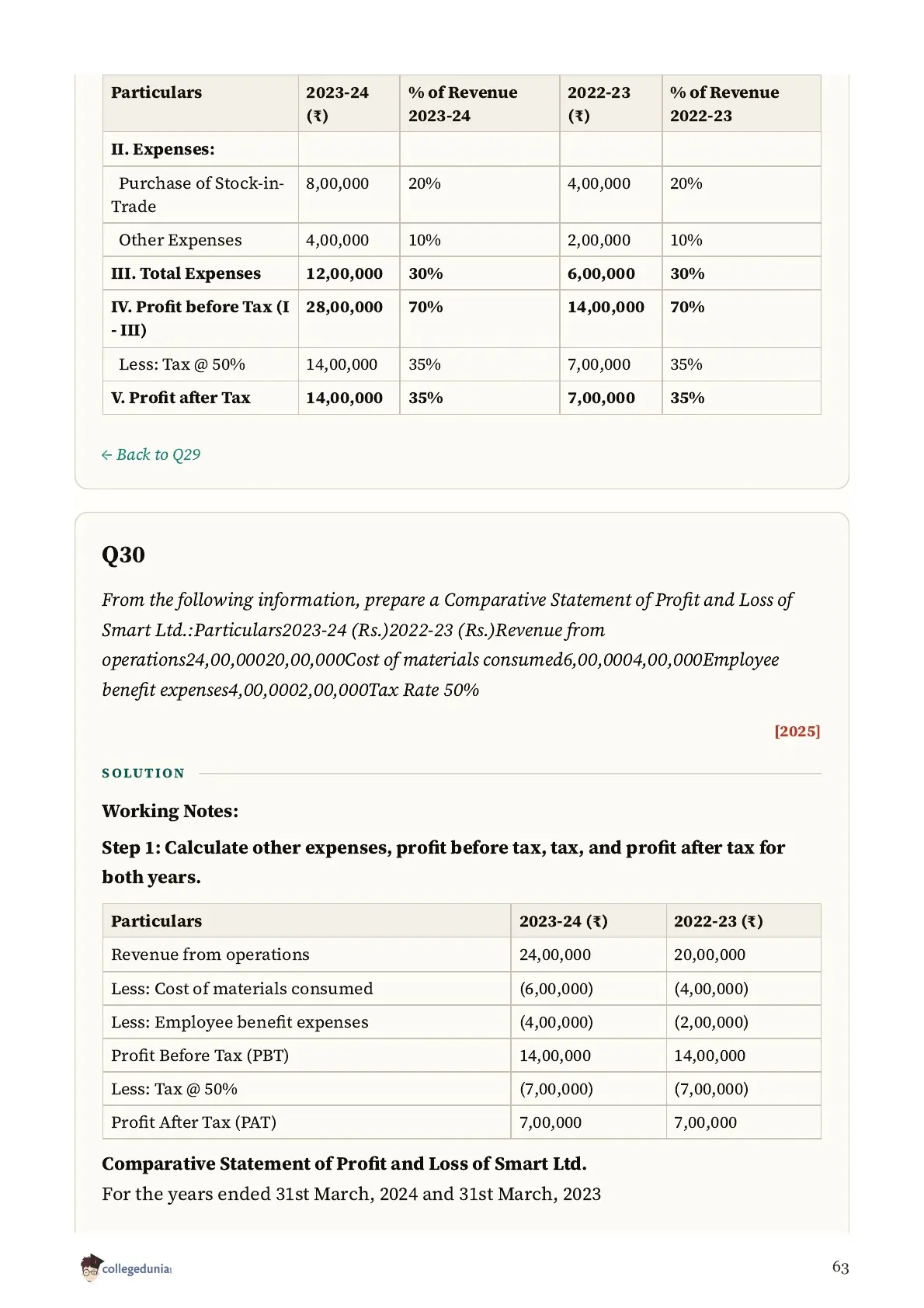Screen dimensions: 924x1308
Task: Select the Q30 heading
Action: click(x=123, y=555)
